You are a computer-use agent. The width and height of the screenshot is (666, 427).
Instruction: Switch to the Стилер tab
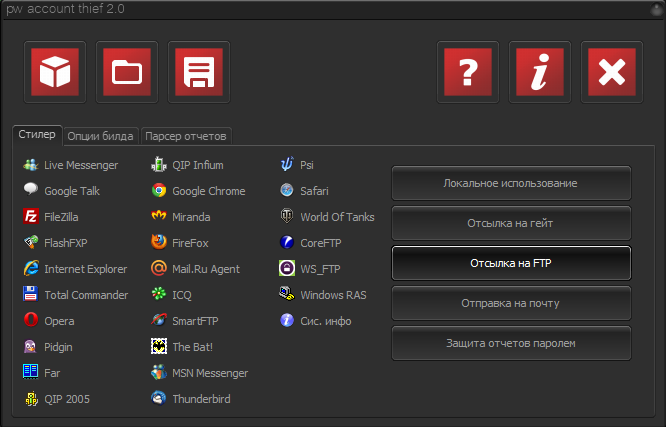(x=37, y=135)
